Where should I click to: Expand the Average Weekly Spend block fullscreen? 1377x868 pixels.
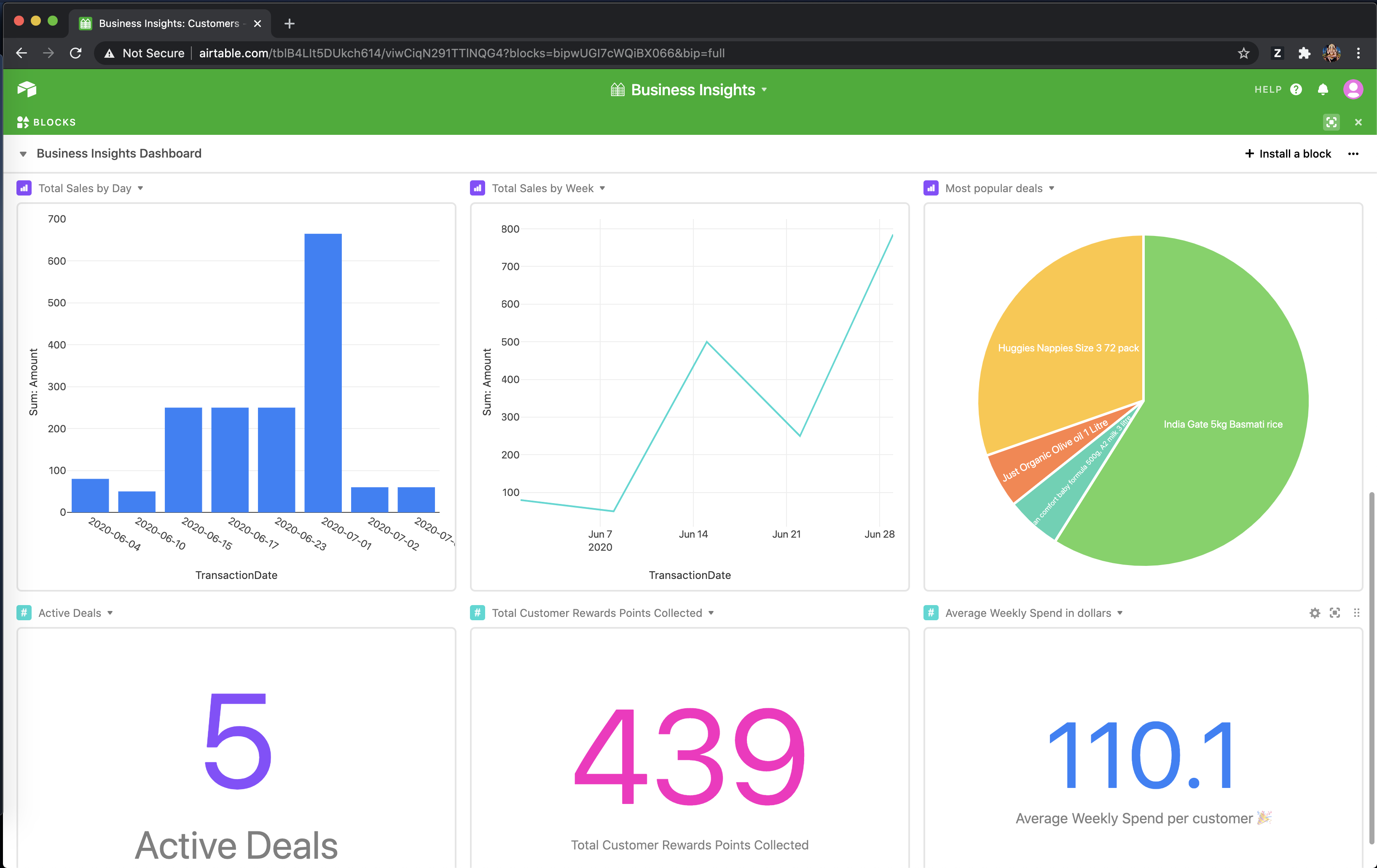tap(1335, 613)
